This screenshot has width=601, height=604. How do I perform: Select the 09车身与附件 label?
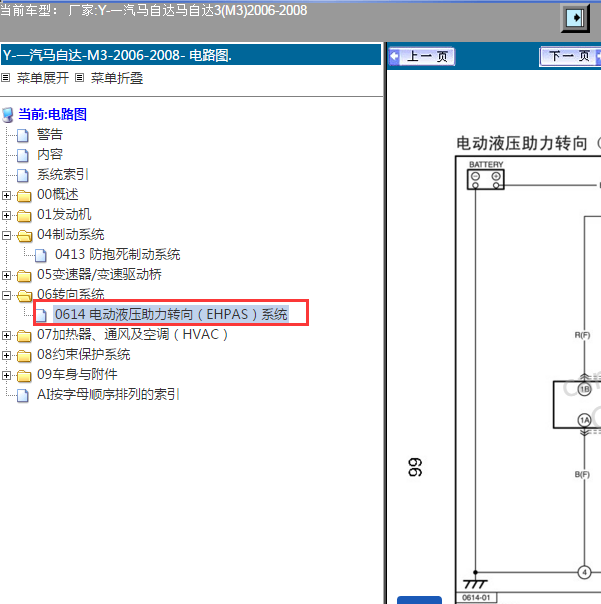pyautogui.click(x=77, y=375)
